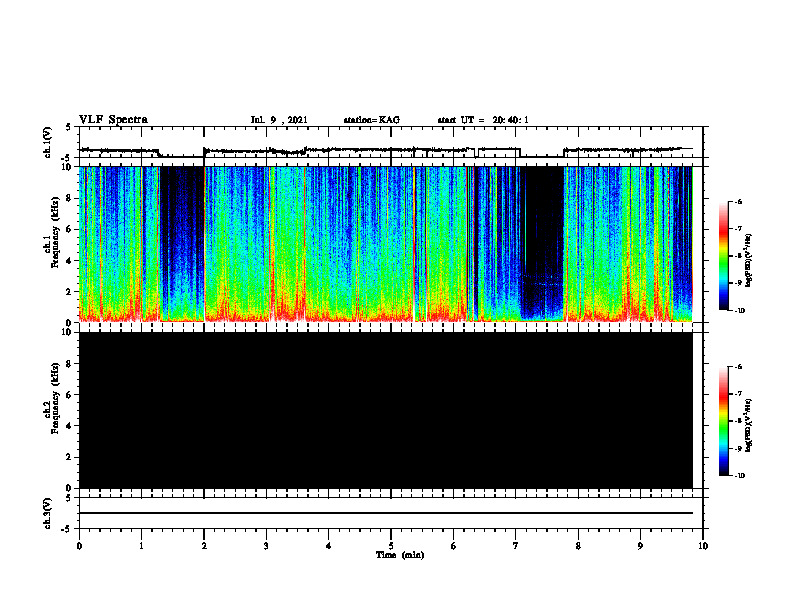Click time axis tick label "6"
This screenshot has height=612, width=792.
(x=454, y=546)
